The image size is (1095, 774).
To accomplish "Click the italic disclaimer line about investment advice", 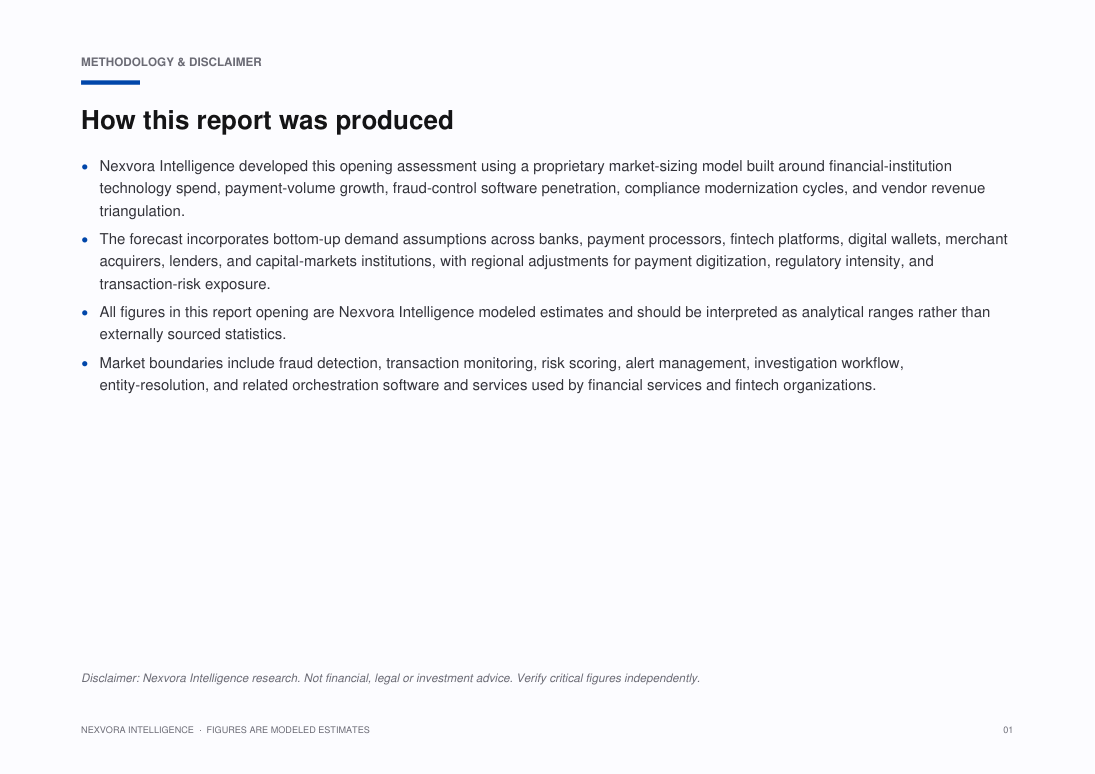I will click(x=390, y=678).
